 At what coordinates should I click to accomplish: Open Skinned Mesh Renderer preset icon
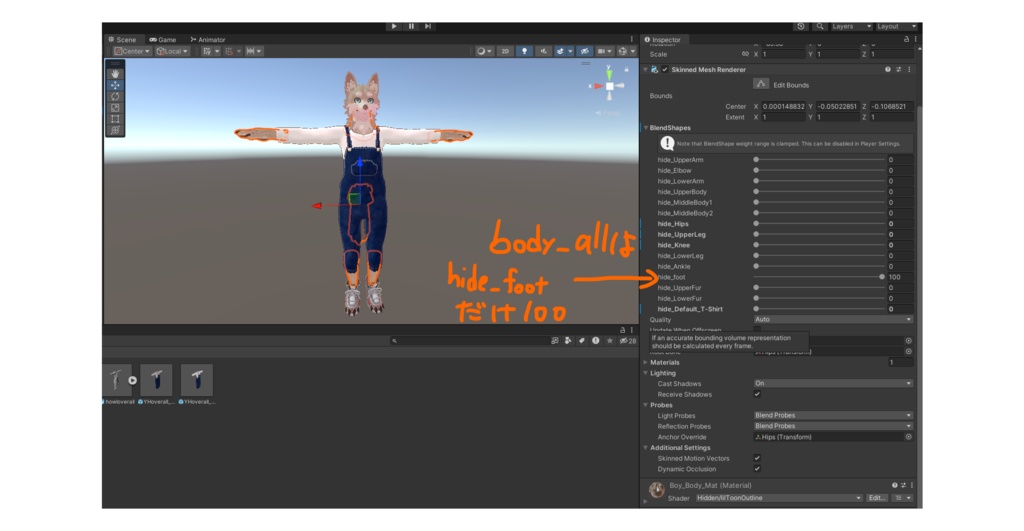[899, 69]
